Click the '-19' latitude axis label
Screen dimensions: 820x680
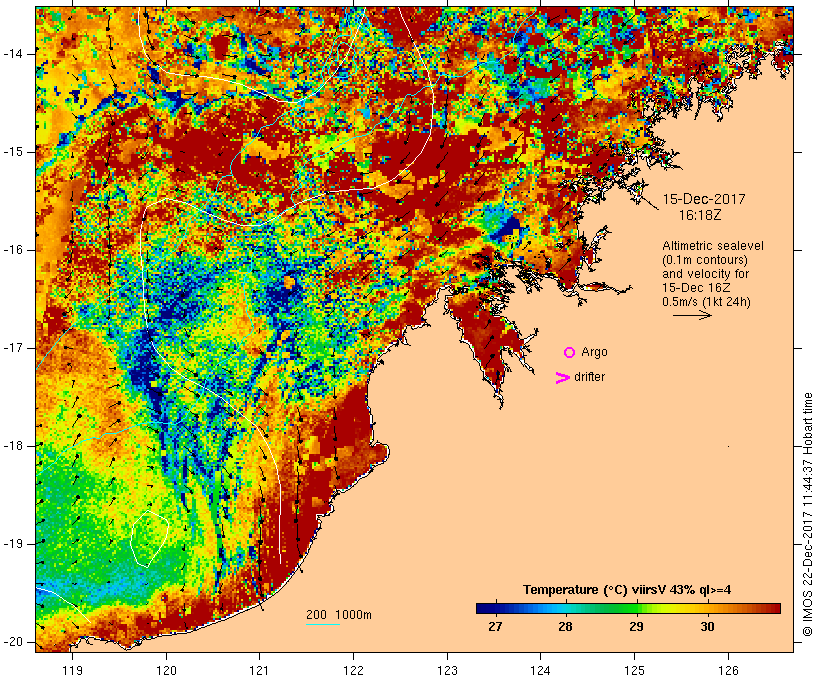(13, 544)
